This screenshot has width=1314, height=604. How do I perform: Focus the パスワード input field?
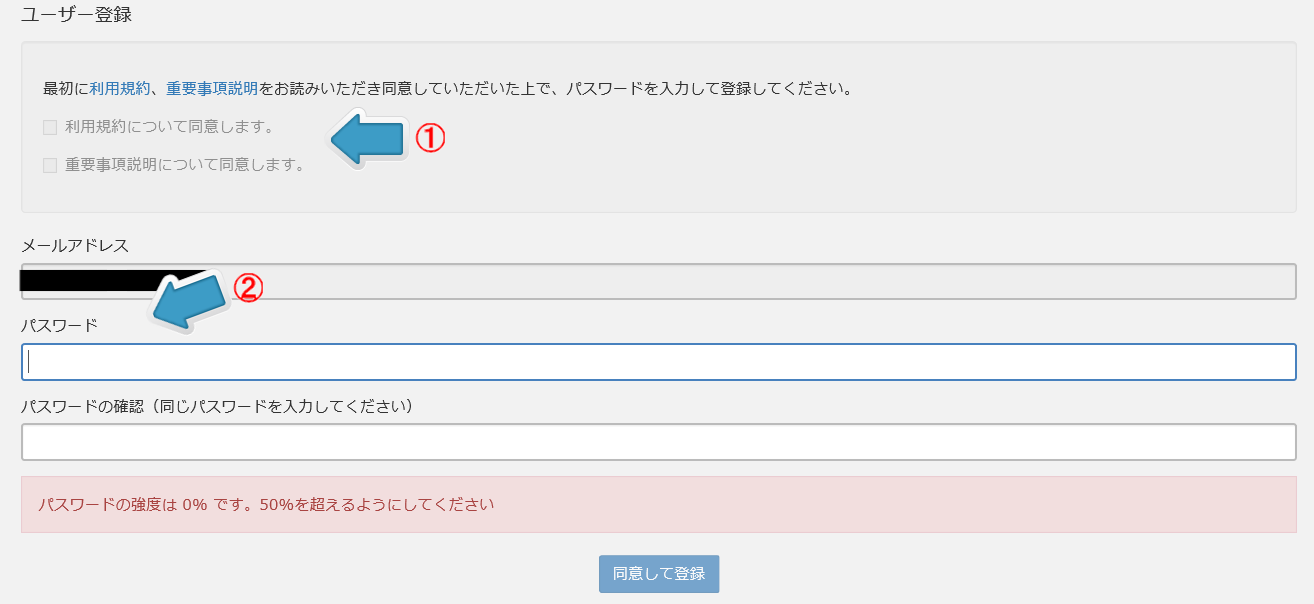coord(659,362)
